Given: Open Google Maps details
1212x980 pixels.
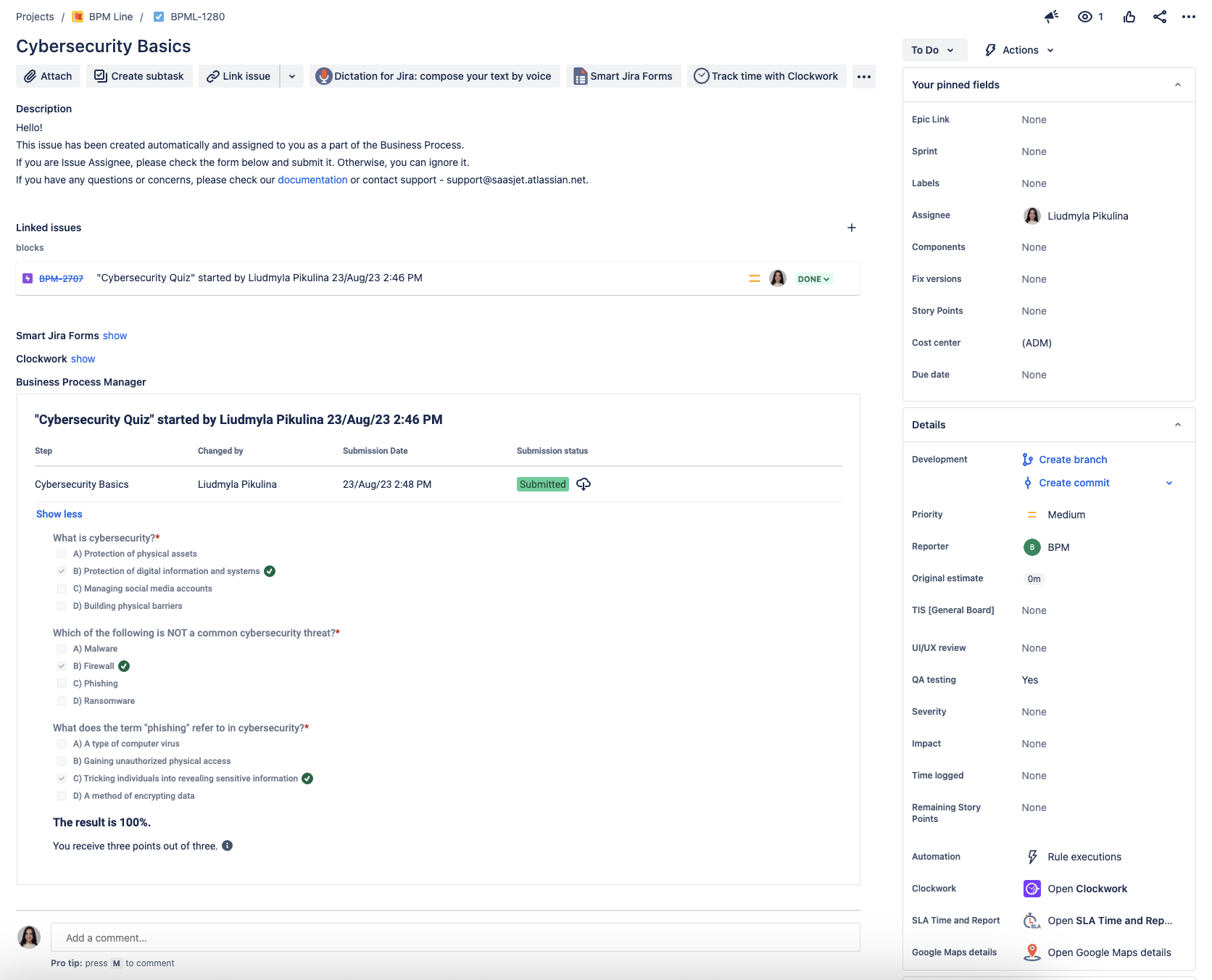Looking at the screenshot, I should pos(1108,952).
